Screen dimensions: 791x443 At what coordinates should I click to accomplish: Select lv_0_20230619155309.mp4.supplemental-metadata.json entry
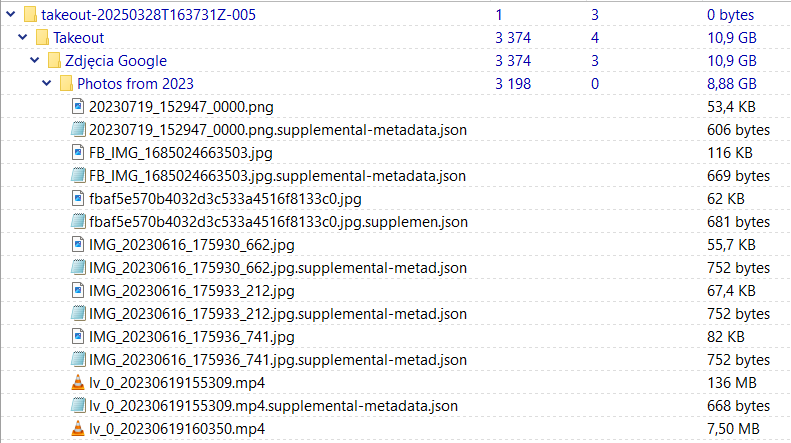pyautogui.click(x=273, y=406)
